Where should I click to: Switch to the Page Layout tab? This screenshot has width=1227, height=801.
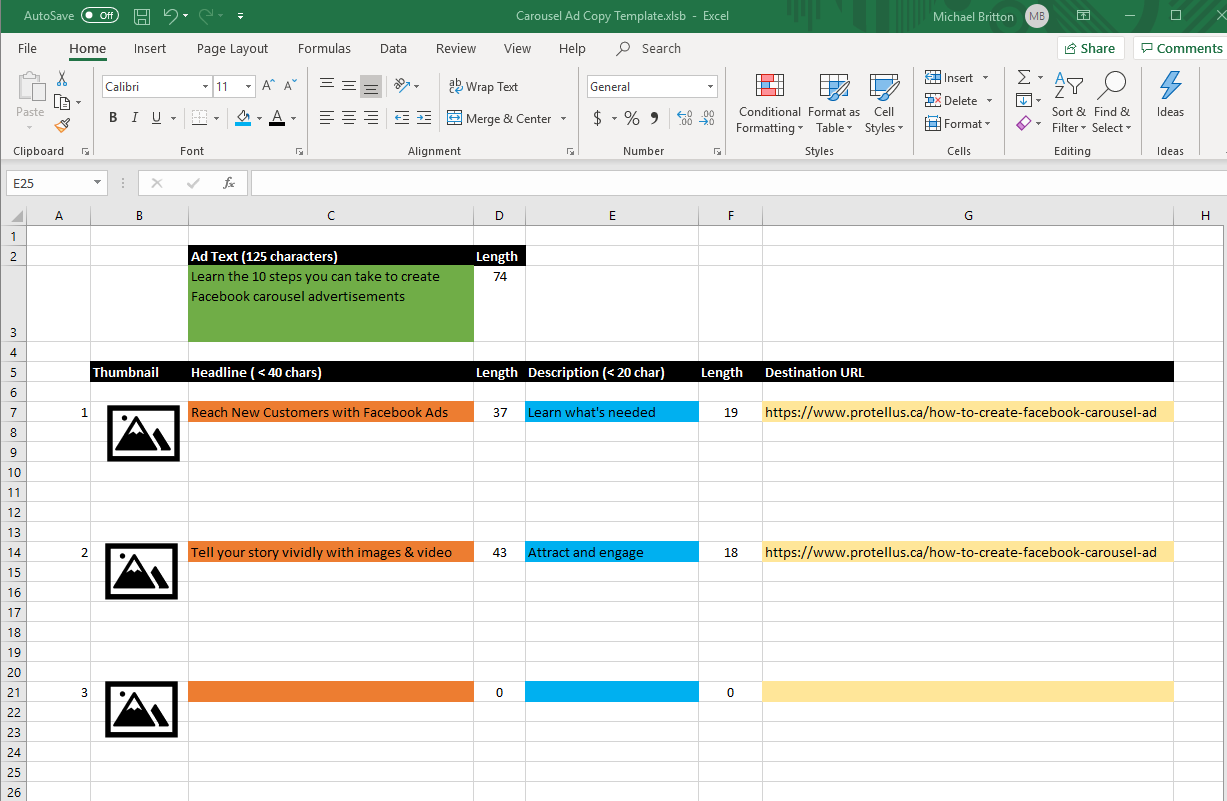click(x=232, y=48)
